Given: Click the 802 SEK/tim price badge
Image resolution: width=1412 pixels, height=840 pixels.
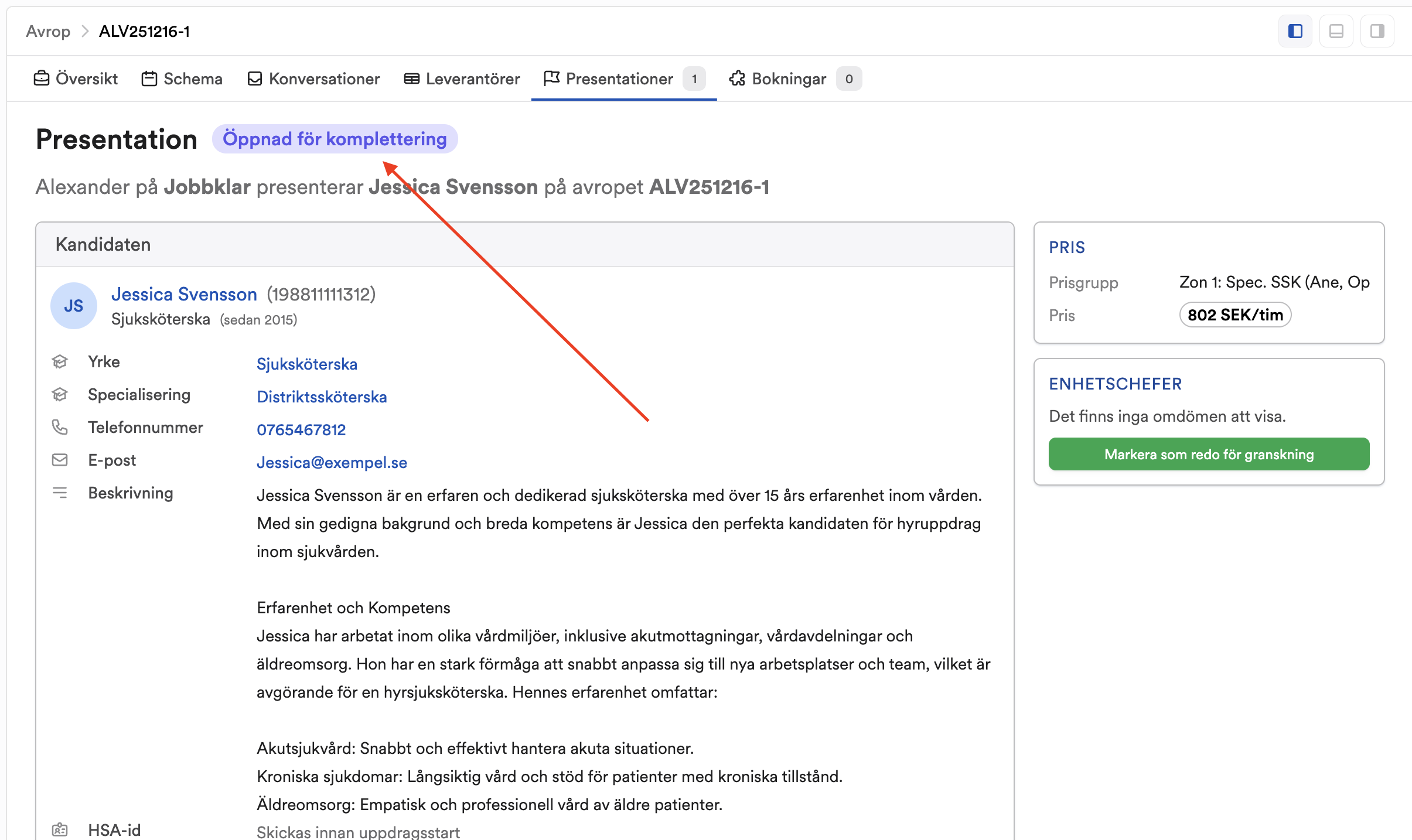Looking at the screenshot, I should coord(1235,315).
